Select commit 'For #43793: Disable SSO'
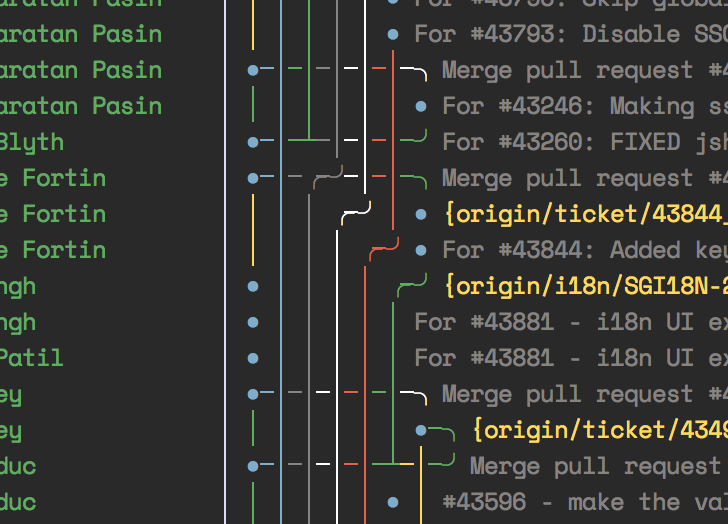This screenshot has height=524, width=728. 571,34
